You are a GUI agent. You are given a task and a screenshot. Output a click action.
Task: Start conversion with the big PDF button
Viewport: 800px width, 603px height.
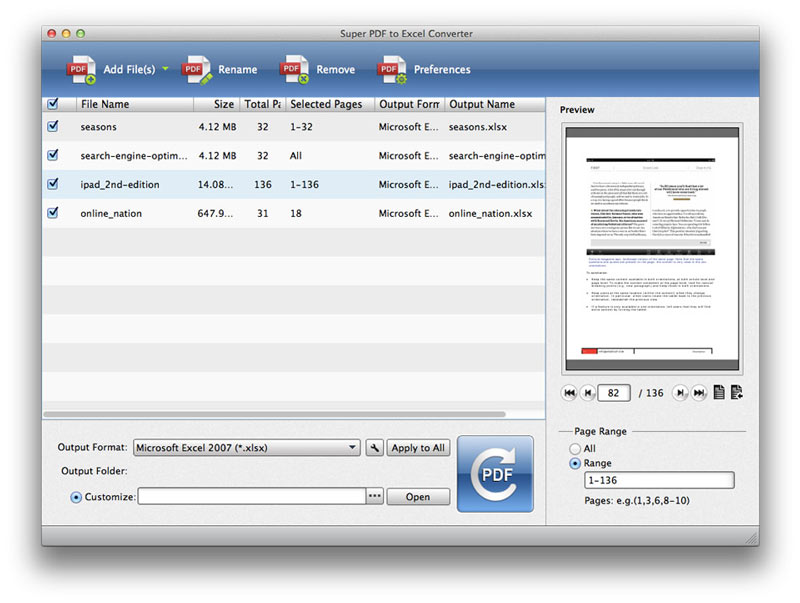(x=495, y=474)
